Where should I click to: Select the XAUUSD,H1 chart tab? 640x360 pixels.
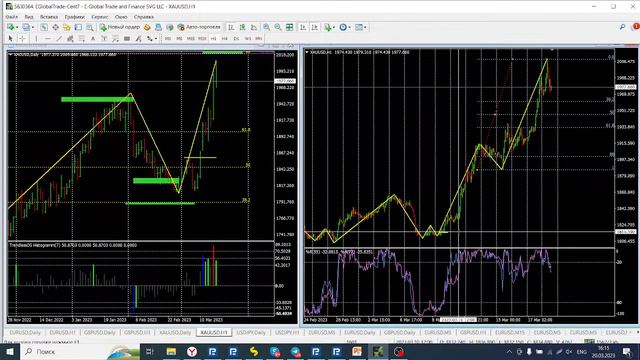pos(214,333)
